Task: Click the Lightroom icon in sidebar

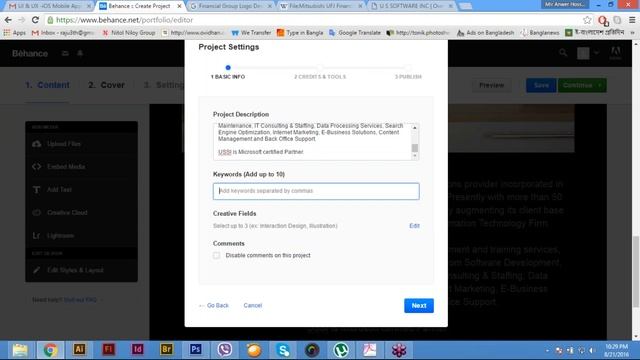Action: coord(36,236)
